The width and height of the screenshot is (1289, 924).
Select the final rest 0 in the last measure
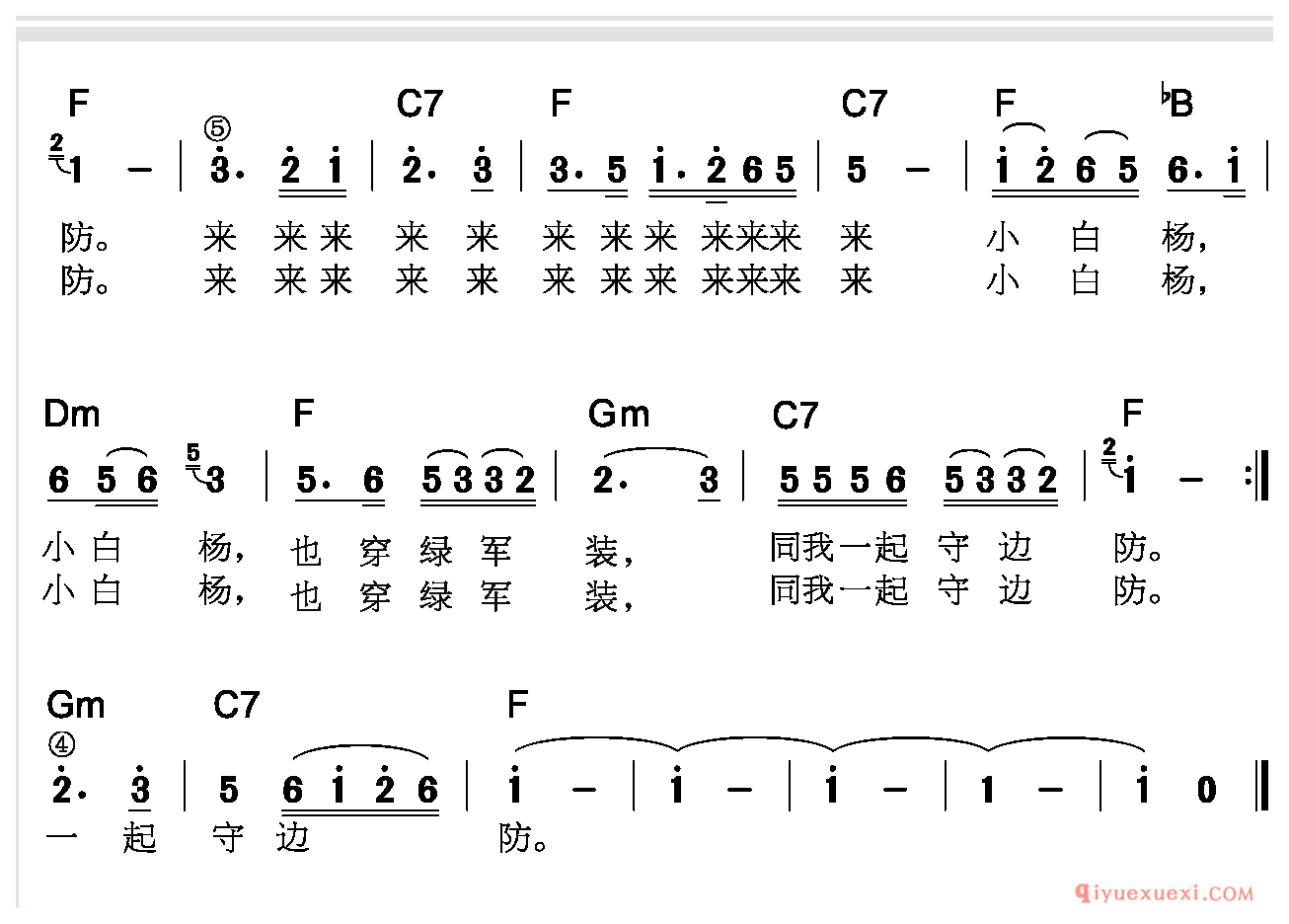1205,790
